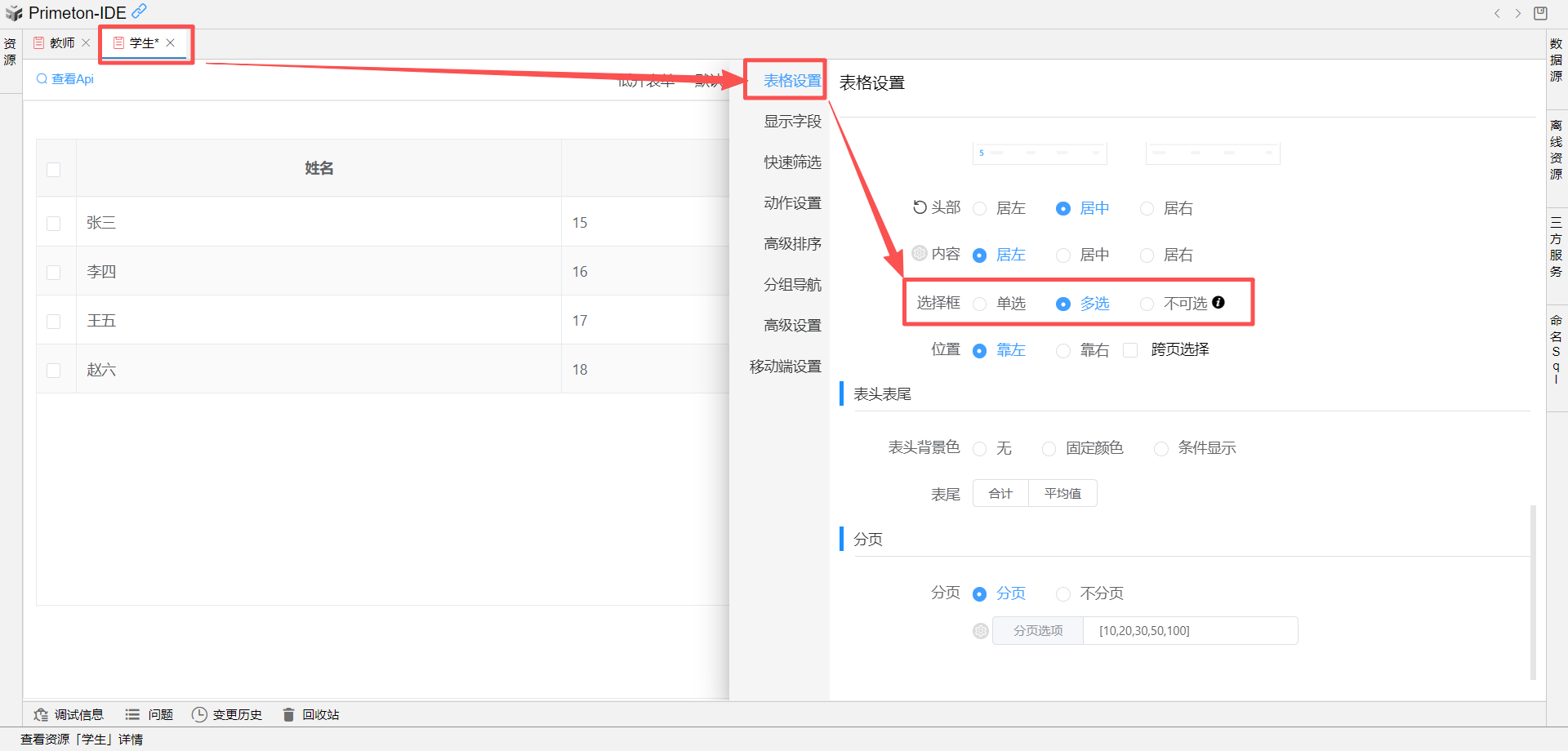Open 显示字段 settings menu item

click(x=791, y=122)
